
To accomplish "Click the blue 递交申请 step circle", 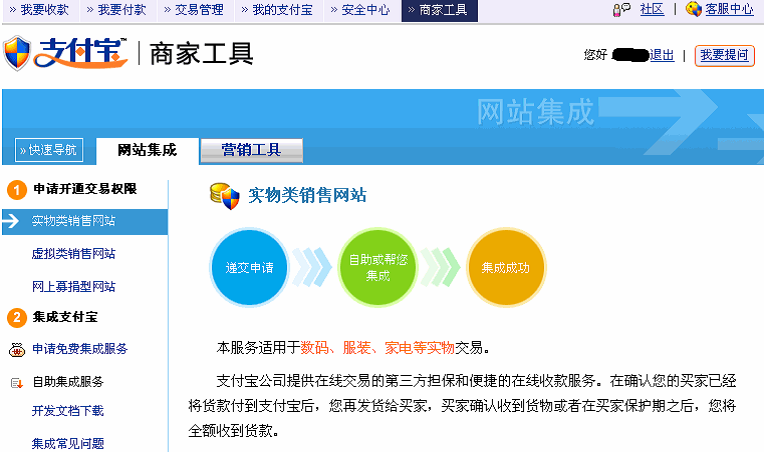I will 249,267.
